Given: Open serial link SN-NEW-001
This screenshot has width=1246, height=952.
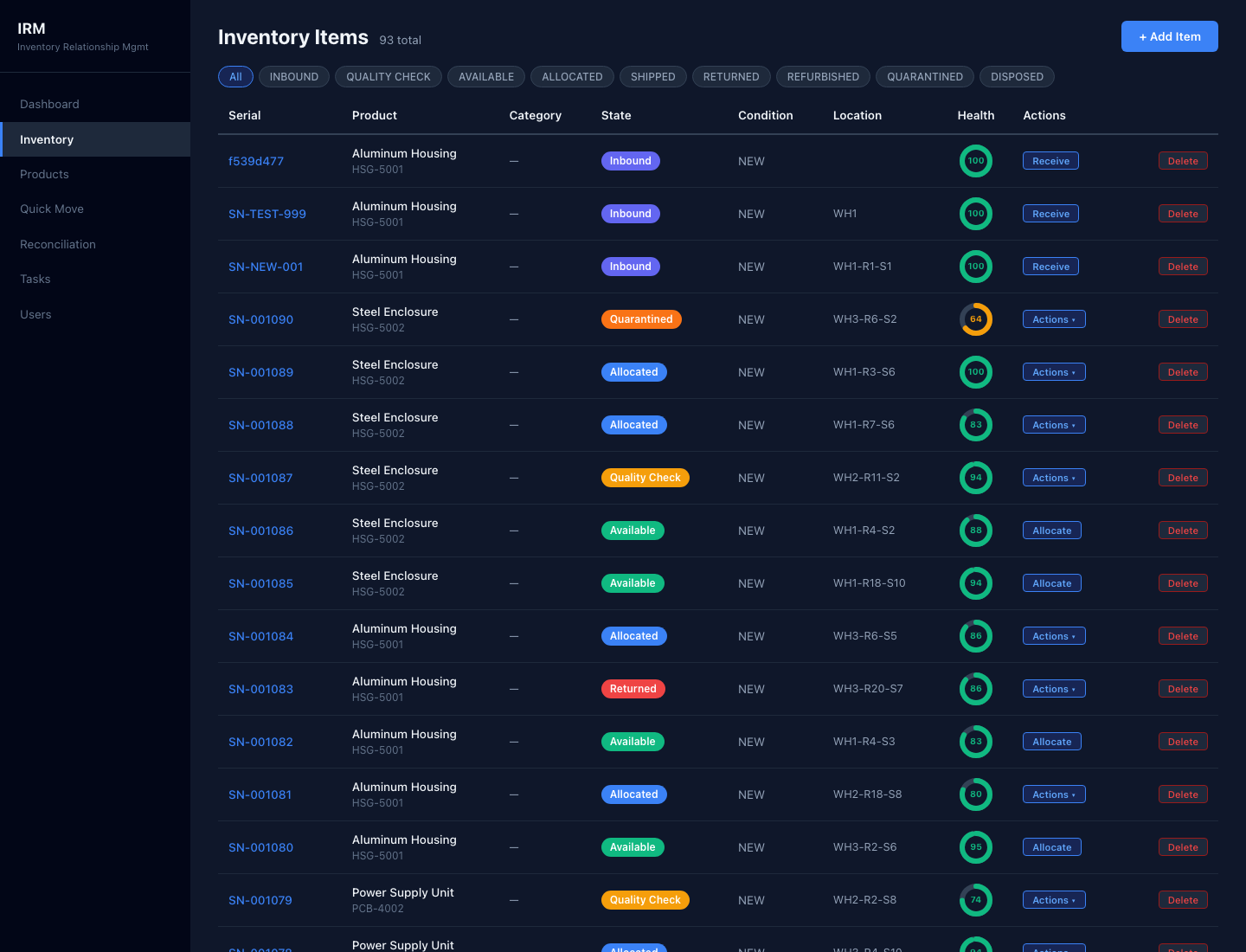Looking at the screenshot, I should 266,267.
